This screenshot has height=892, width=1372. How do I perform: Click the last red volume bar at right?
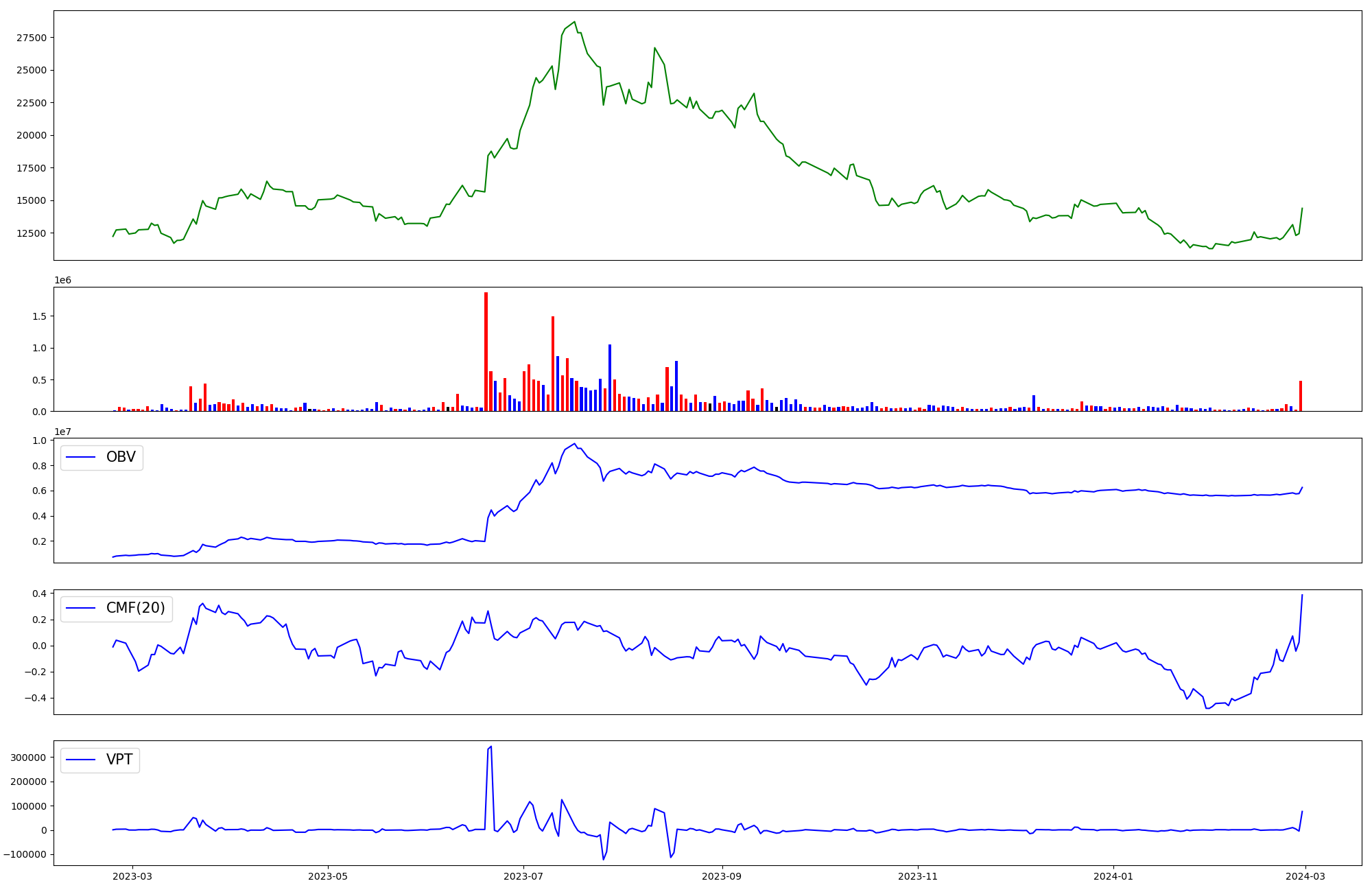pyautogui.click(x=1300, y=396)
